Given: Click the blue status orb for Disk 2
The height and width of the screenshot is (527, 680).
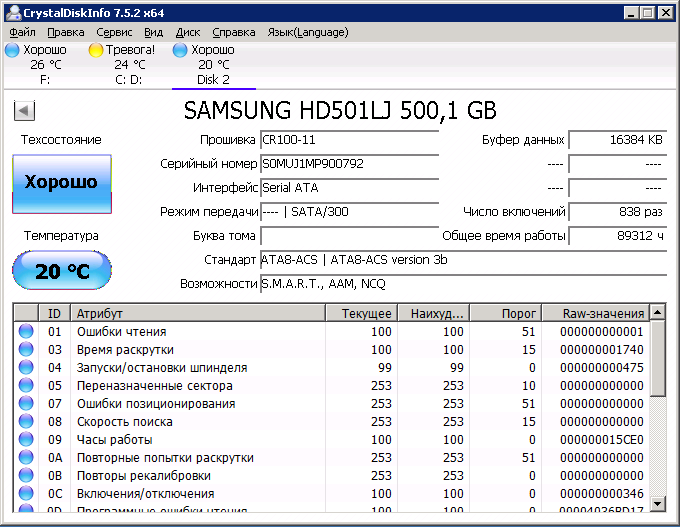Looking at the screenshot, I should (x=180, y=50).
